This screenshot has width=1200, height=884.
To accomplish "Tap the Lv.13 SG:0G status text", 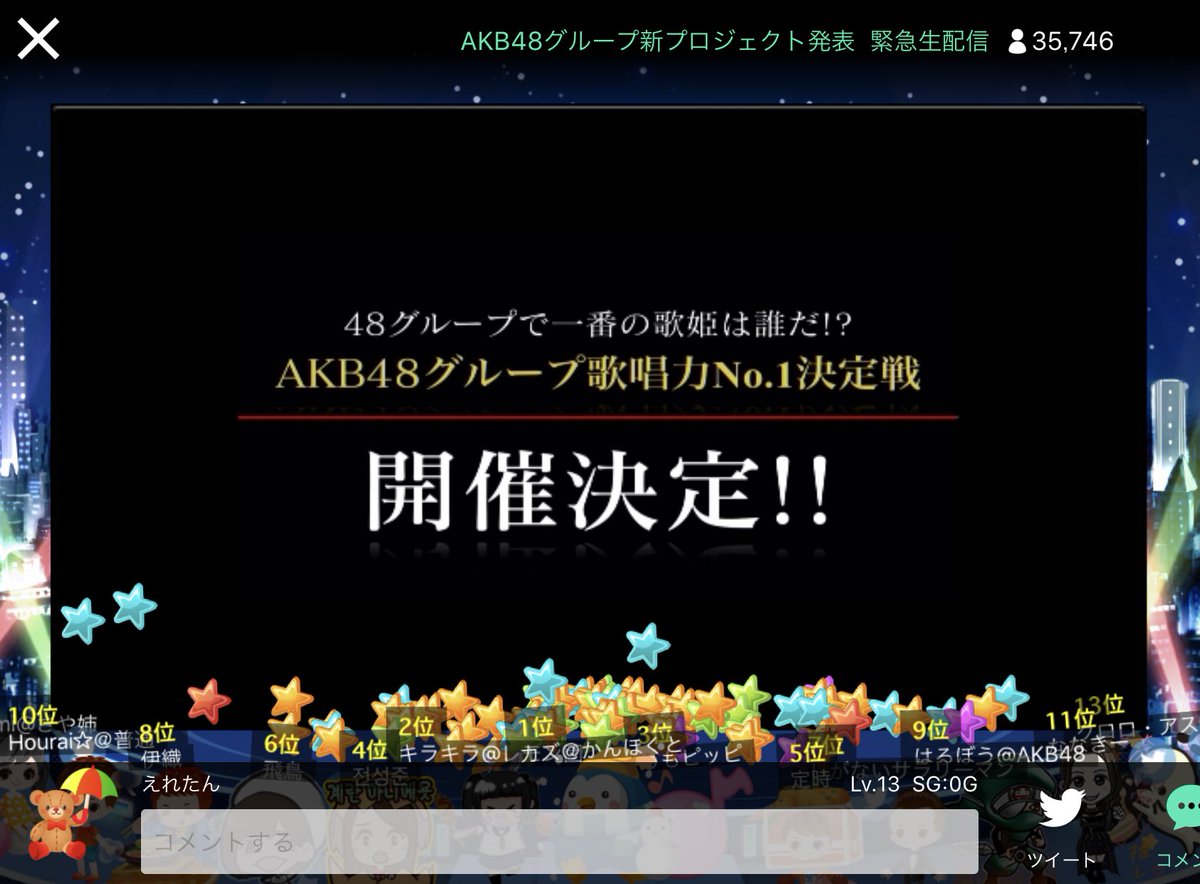I will coord(913,785).
